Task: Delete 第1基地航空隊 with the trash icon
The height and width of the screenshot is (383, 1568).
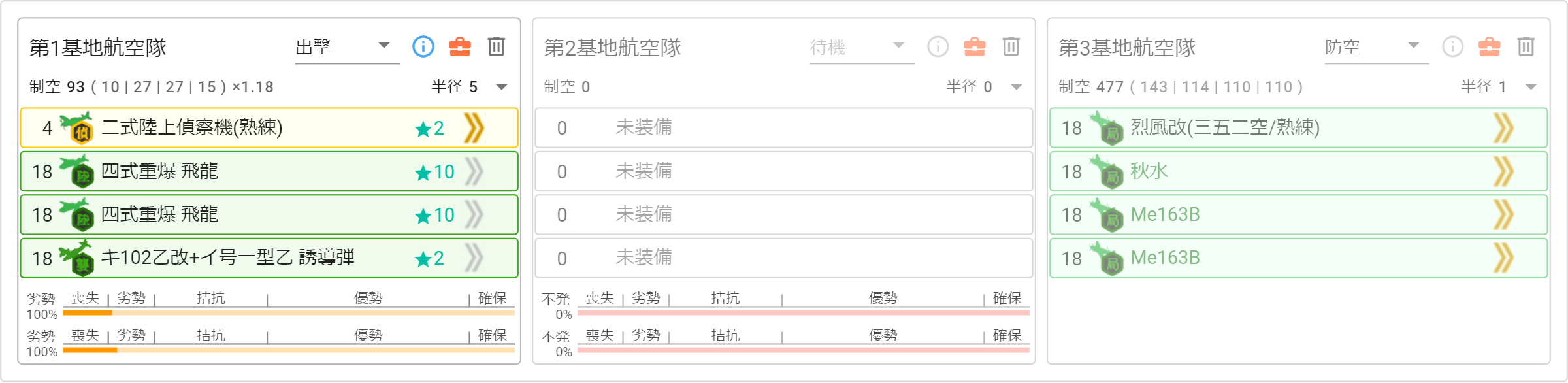Action: 497,46
